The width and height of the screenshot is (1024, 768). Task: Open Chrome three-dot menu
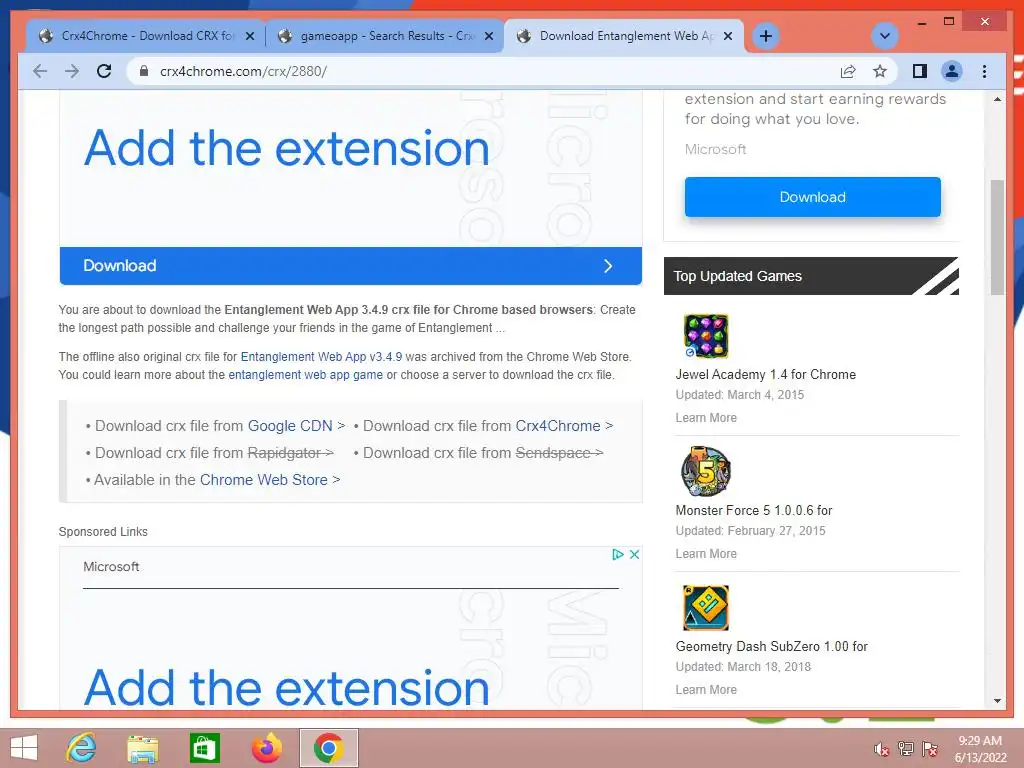click(x=984, y=71)
